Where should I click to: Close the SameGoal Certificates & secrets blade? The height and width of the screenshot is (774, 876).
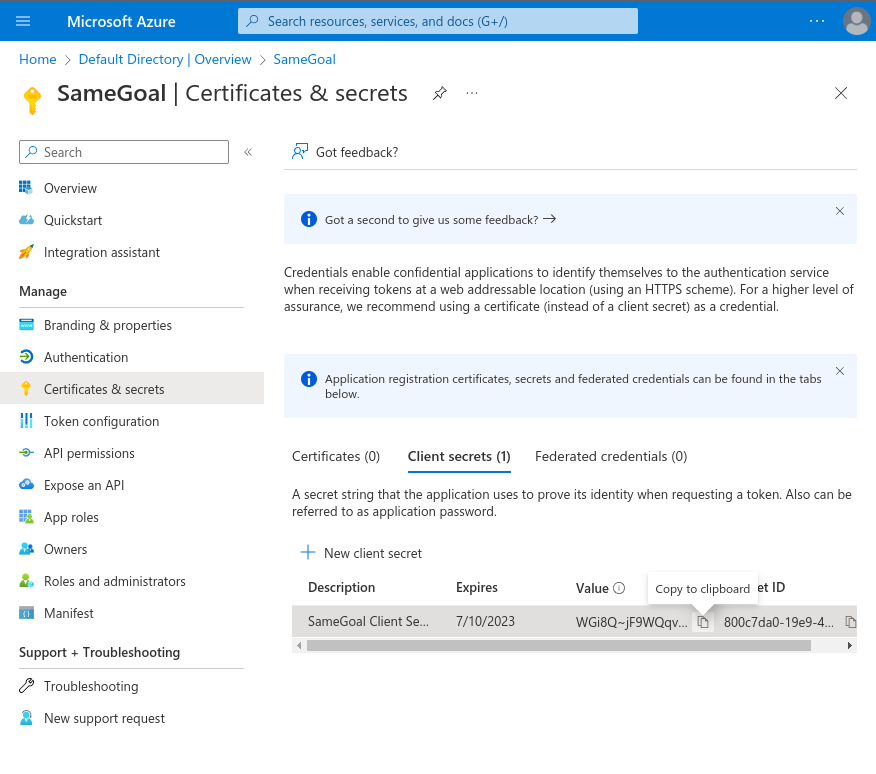click(841, 93)
